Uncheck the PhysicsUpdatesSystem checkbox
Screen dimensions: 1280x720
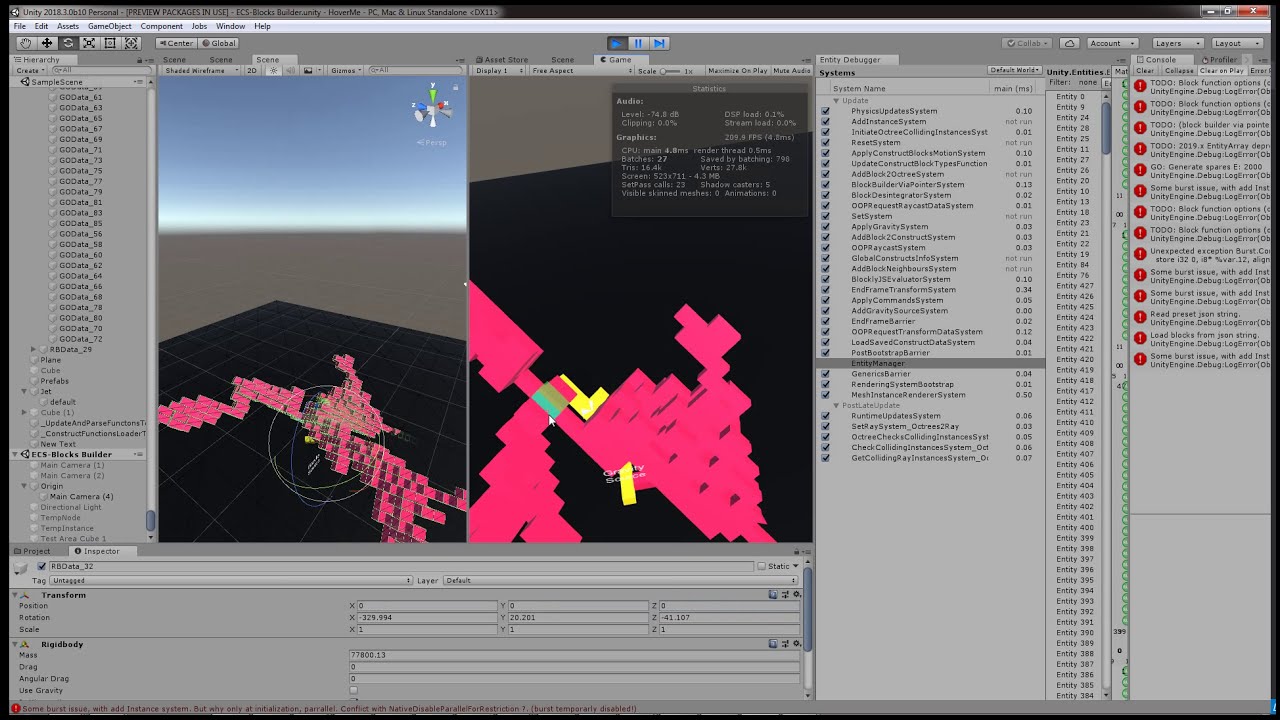click(x=825, y=111)
